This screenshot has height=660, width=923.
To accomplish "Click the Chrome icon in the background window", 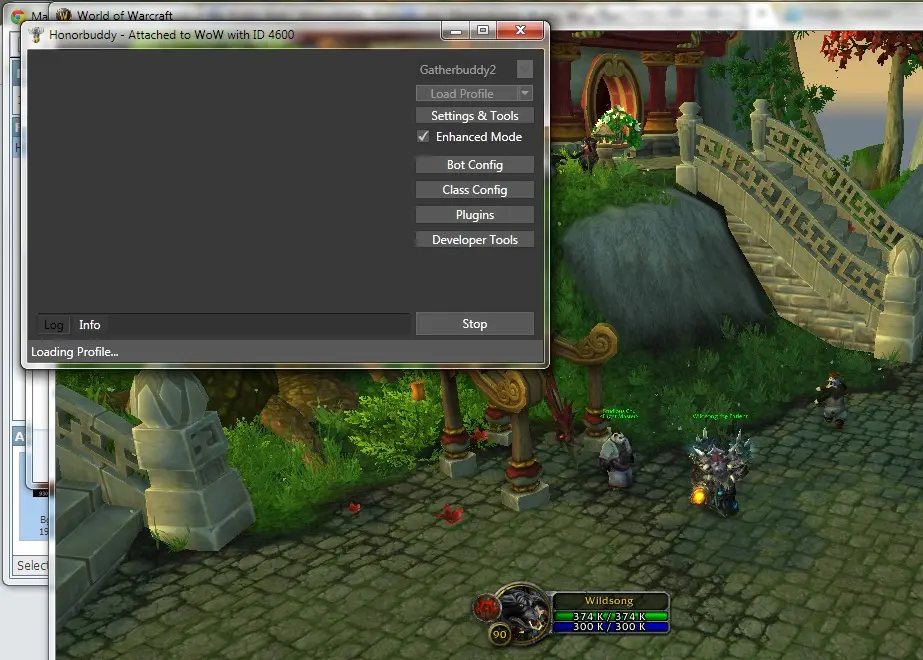I will (18, 16).
